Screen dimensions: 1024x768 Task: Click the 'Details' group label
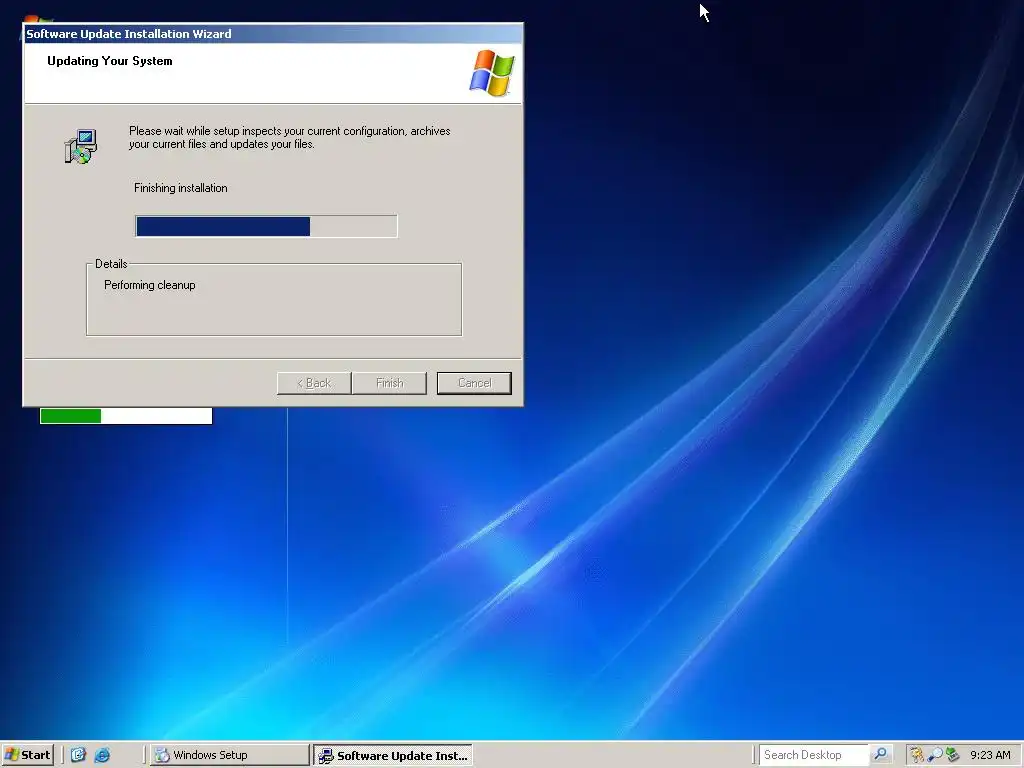click(111, 264)
